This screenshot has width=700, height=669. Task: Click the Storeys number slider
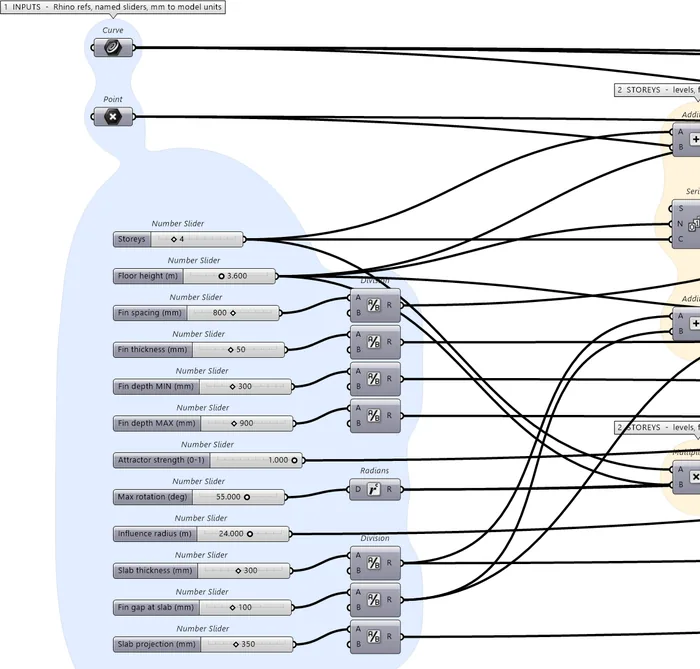[x=178, y=239]
